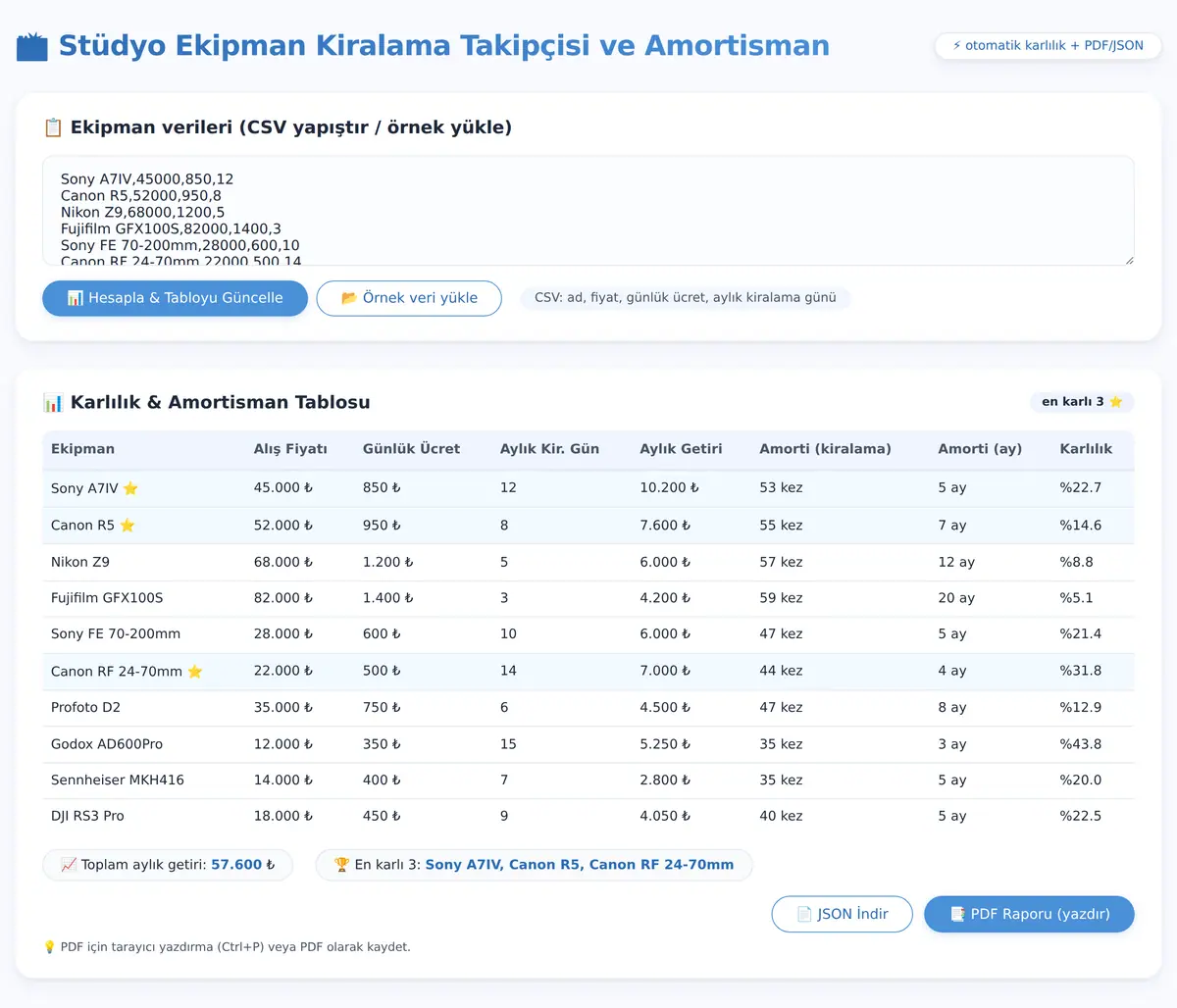The height and width of the screenshot is (1008, 1177).
Task: Click the star beside Canon RF 24-70mm
Action: coord(195,672)
